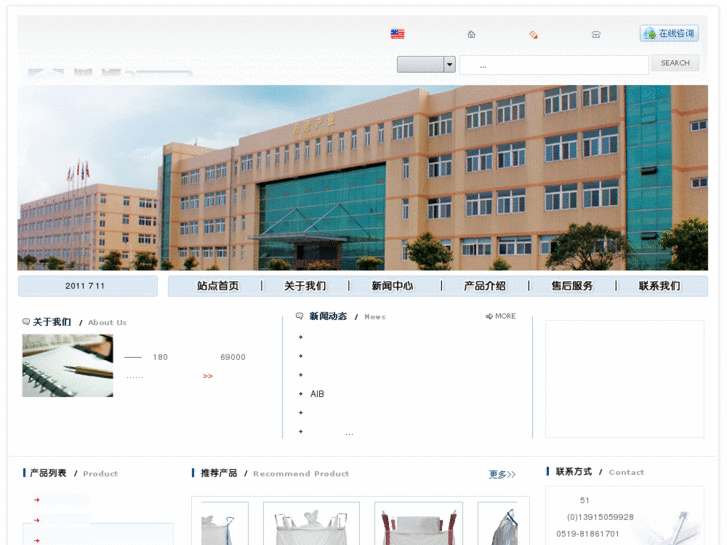727x545 pixels.
Task: Open the 站点首页 menu item
Action: (217, 286)
